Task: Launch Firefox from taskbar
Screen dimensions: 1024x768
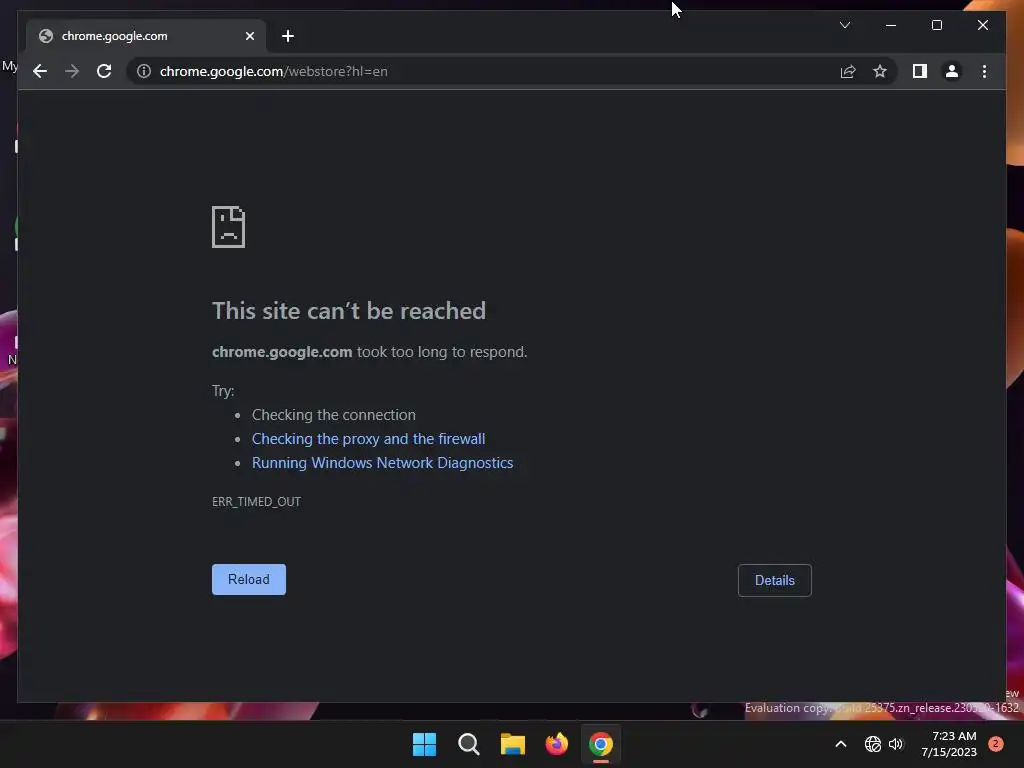Action: pyautogui.click(x=557, y=744)
